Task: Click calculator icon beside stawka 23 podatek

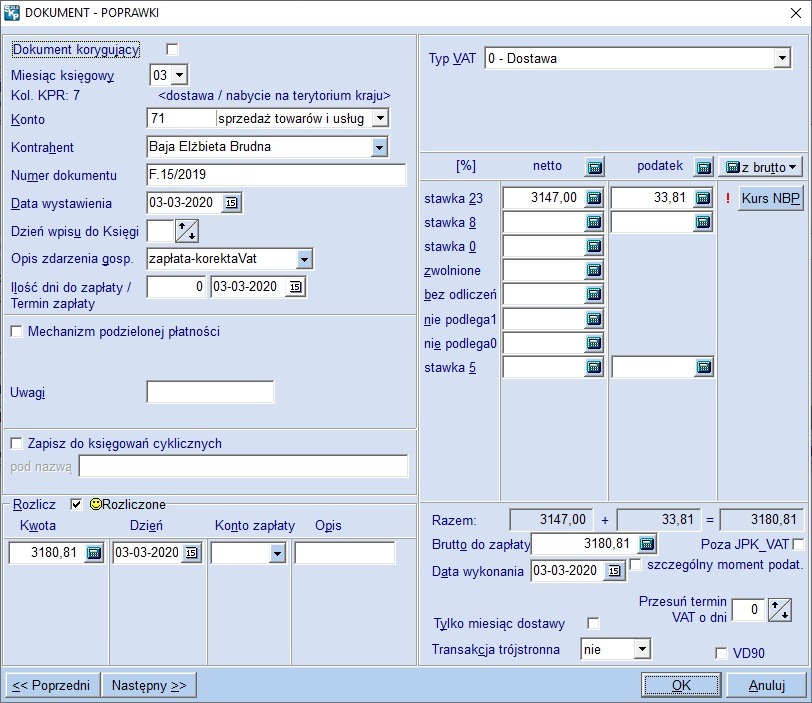Action: tap(703, 198)
